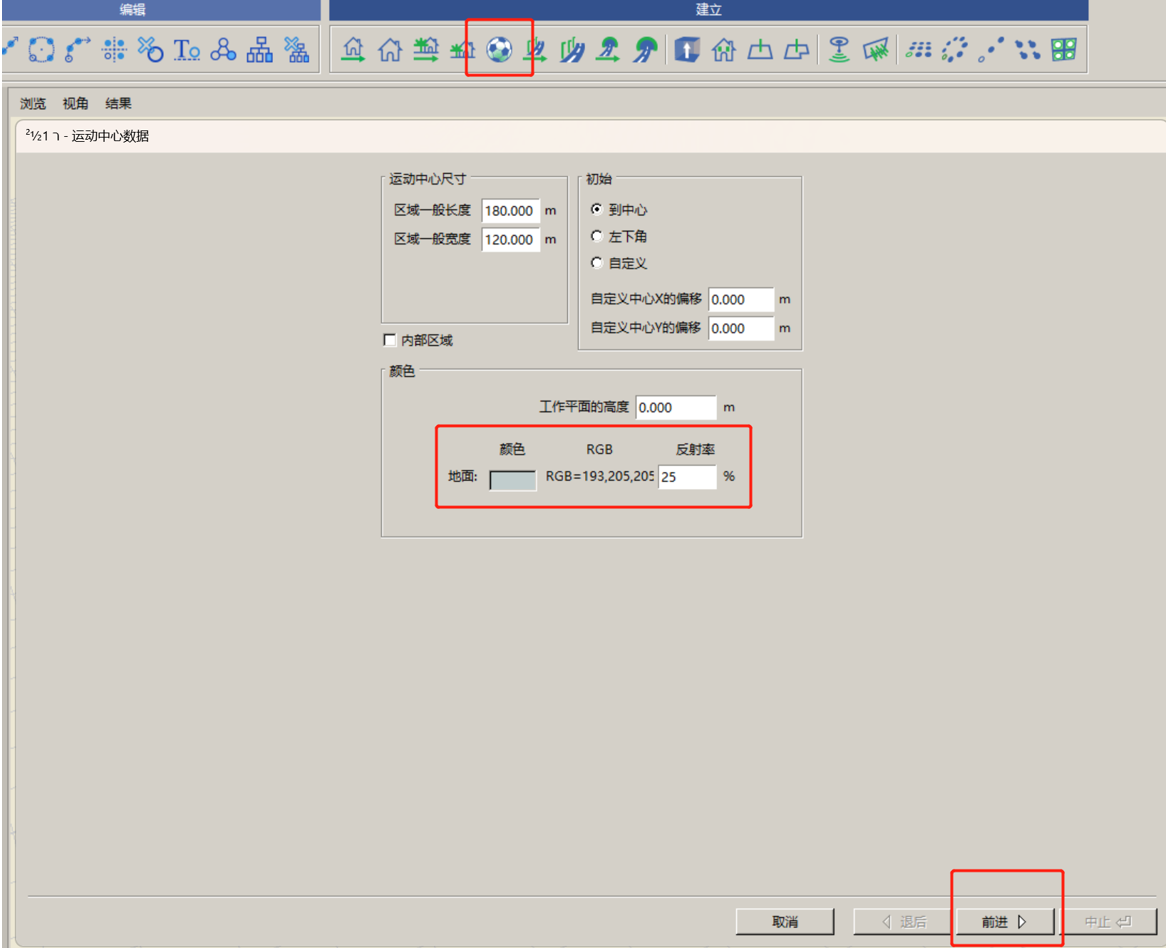Click the 区域一般长度 input field

(511, 211)
